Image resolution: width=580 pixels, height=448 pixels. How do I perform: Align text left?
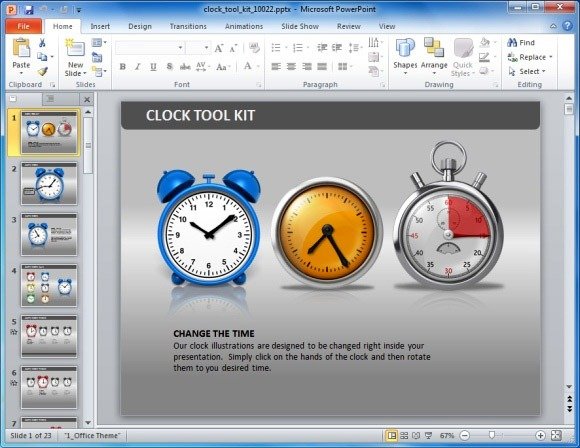276,67
